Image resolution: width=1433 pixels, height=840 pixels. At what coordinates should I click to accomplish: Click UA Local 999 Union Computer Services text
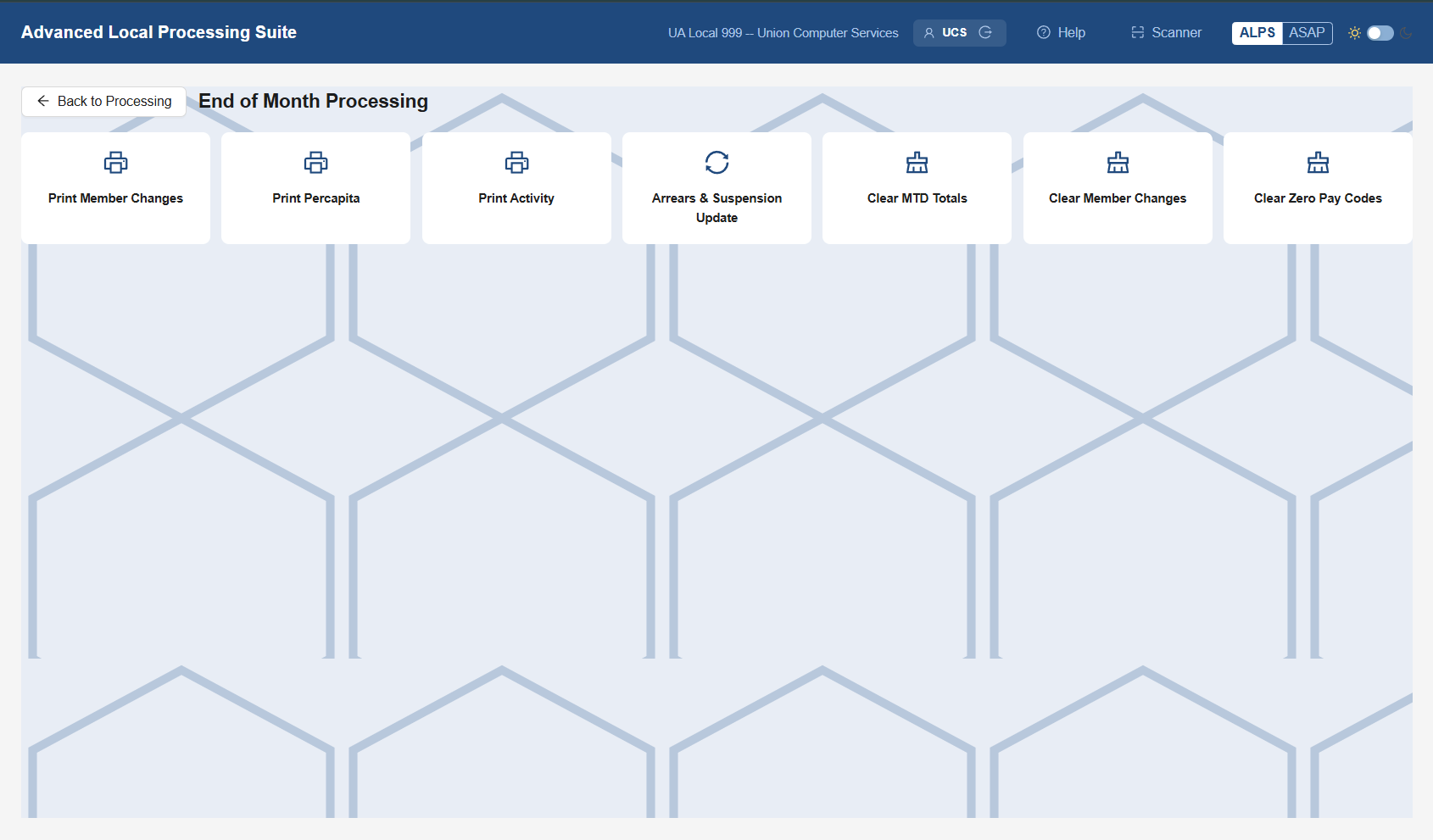pos(783,33)
